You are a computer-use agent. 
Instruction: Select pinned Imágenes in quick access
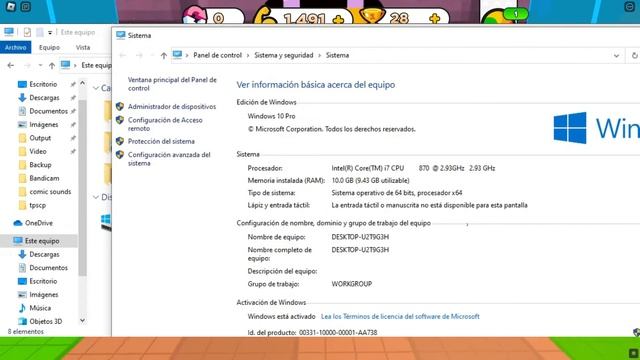click(x=43, y=124)
